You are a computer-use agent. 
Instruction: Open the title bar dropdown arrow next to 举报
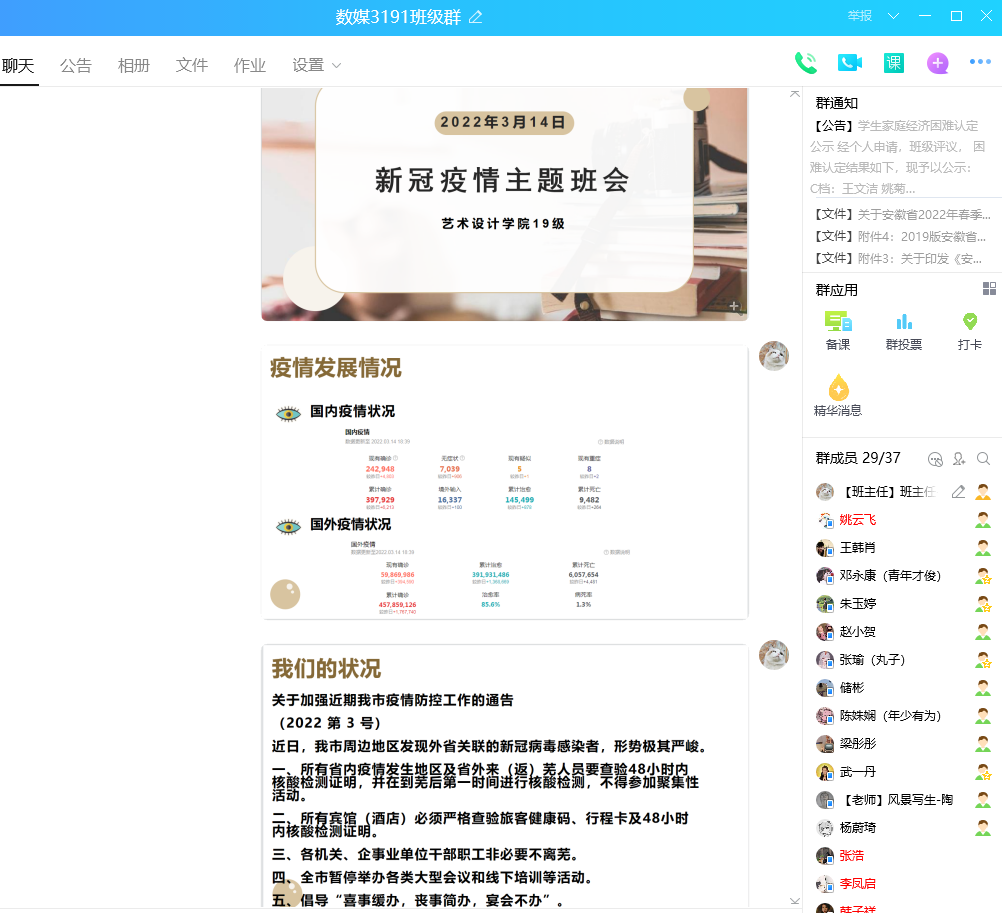(x=894, y=16)
